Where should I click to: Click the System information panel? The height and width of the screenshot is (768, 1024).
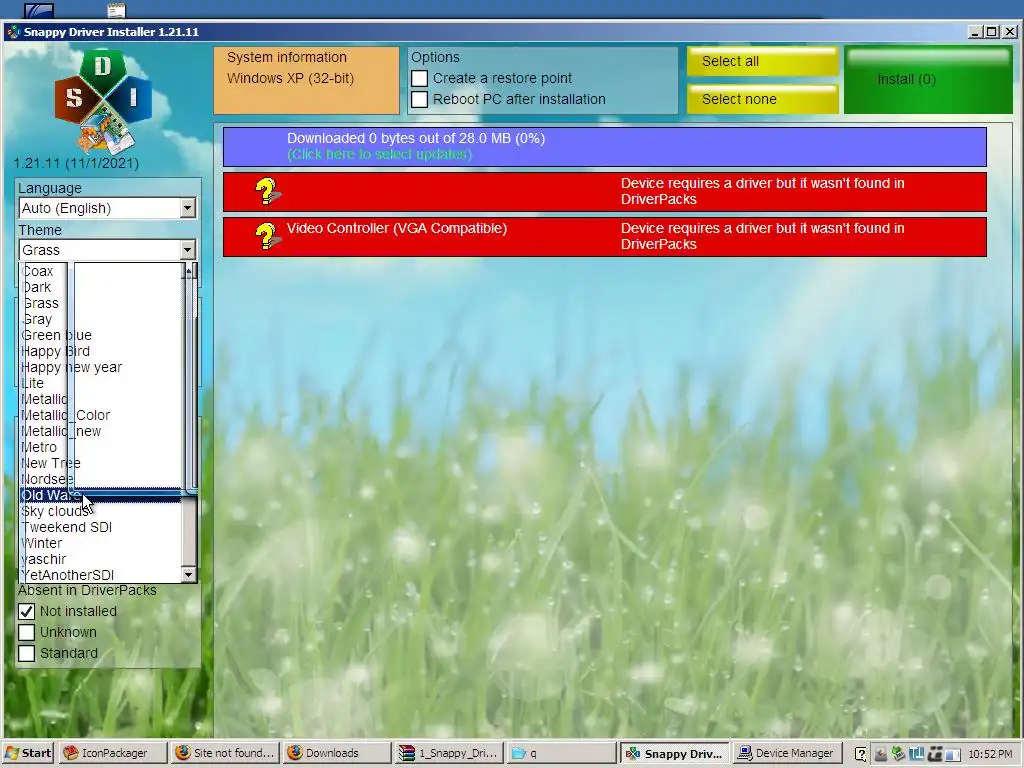[x=306, y=80]
